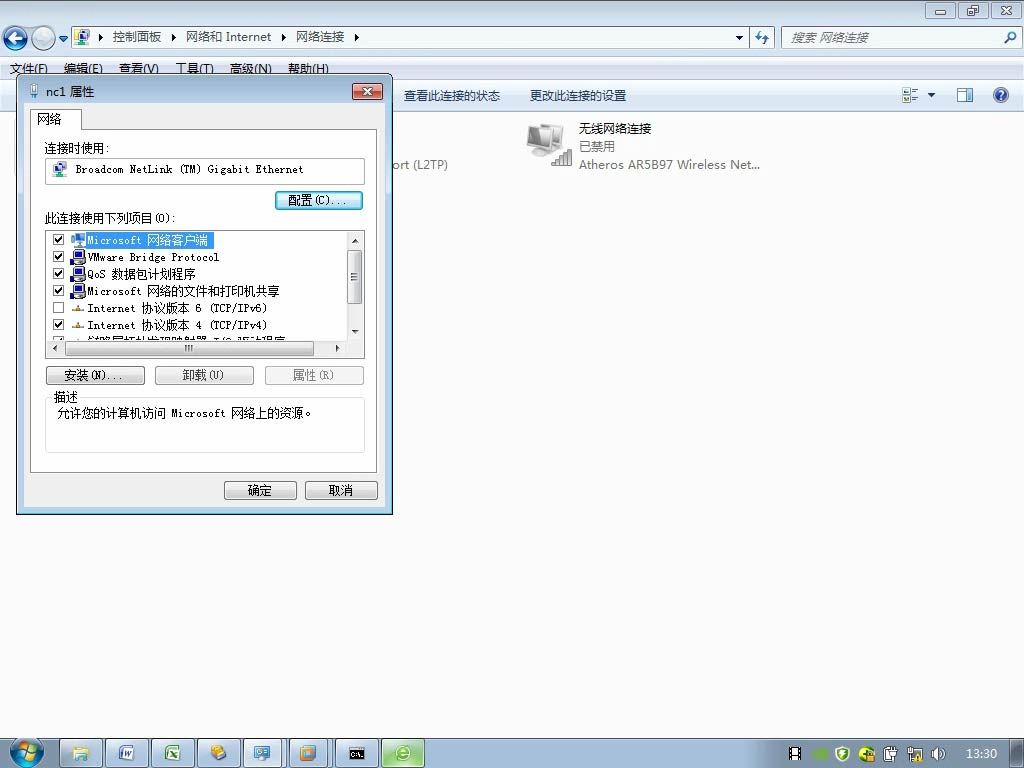Open the address bar history dropdown
This screenshot has width=1024, height=768.
[x=739, y=37]
